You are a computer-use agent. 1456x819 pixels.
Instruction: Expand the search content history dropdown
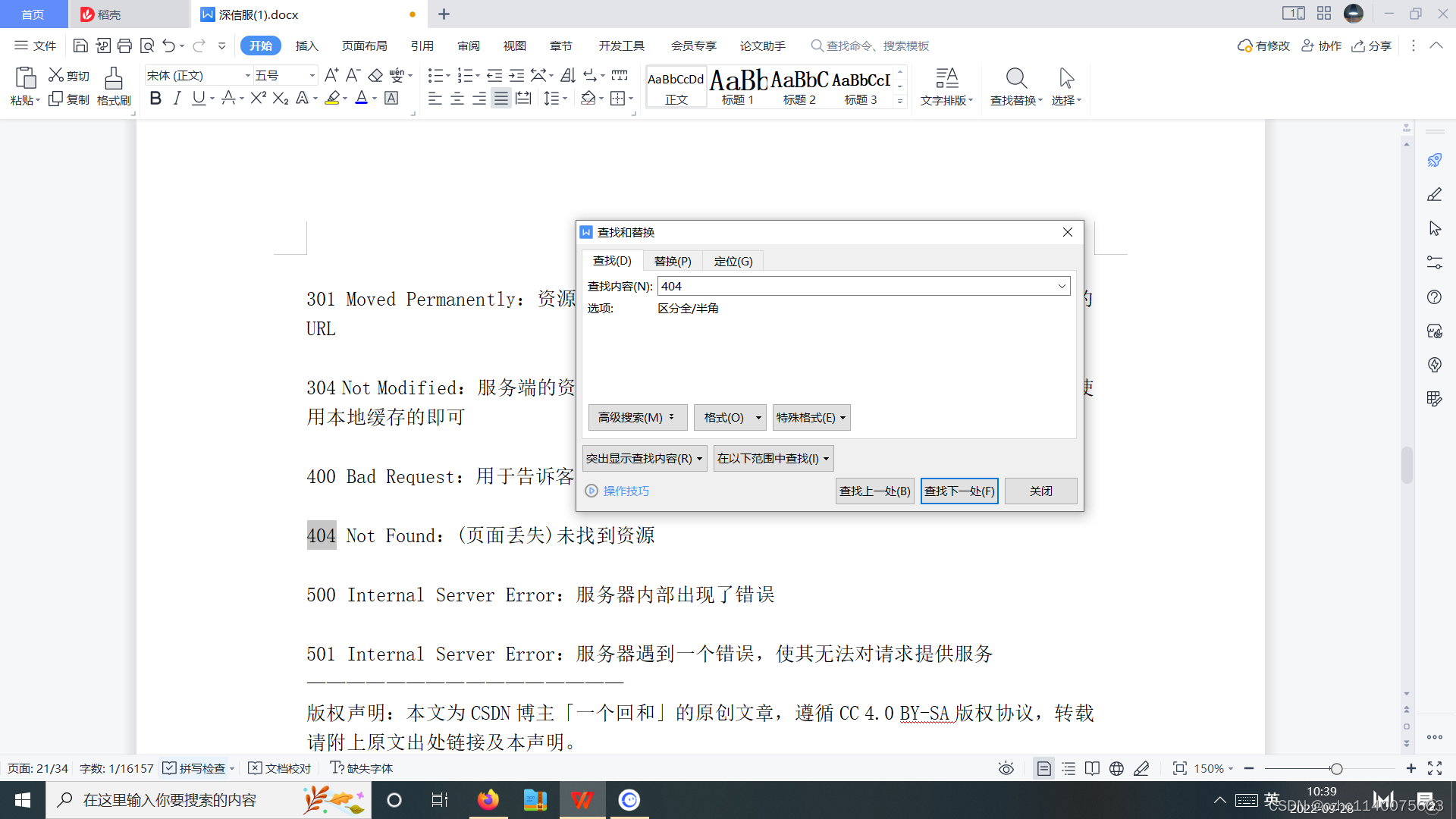pos(1062,286)
